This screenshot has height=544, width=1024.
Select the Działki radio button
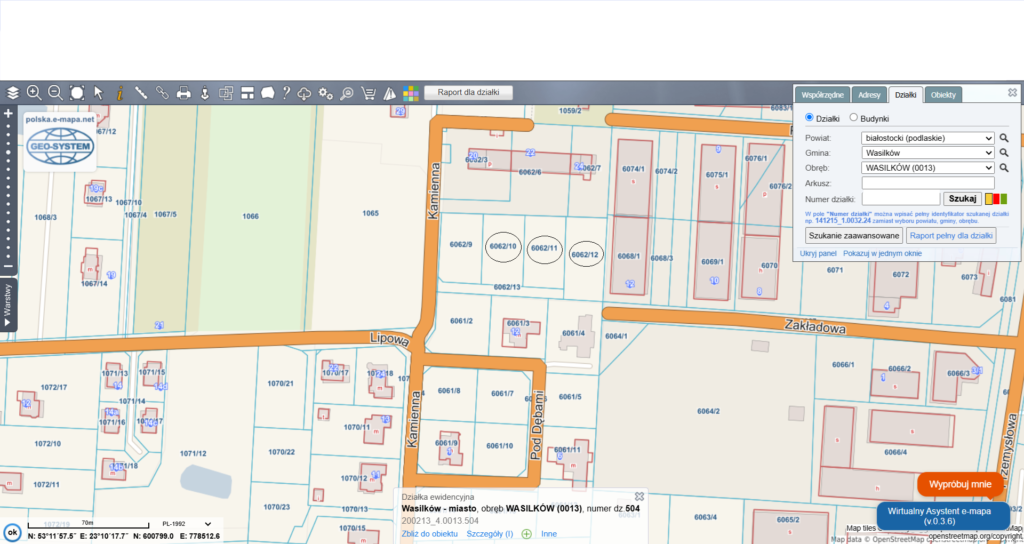(810, 118)
